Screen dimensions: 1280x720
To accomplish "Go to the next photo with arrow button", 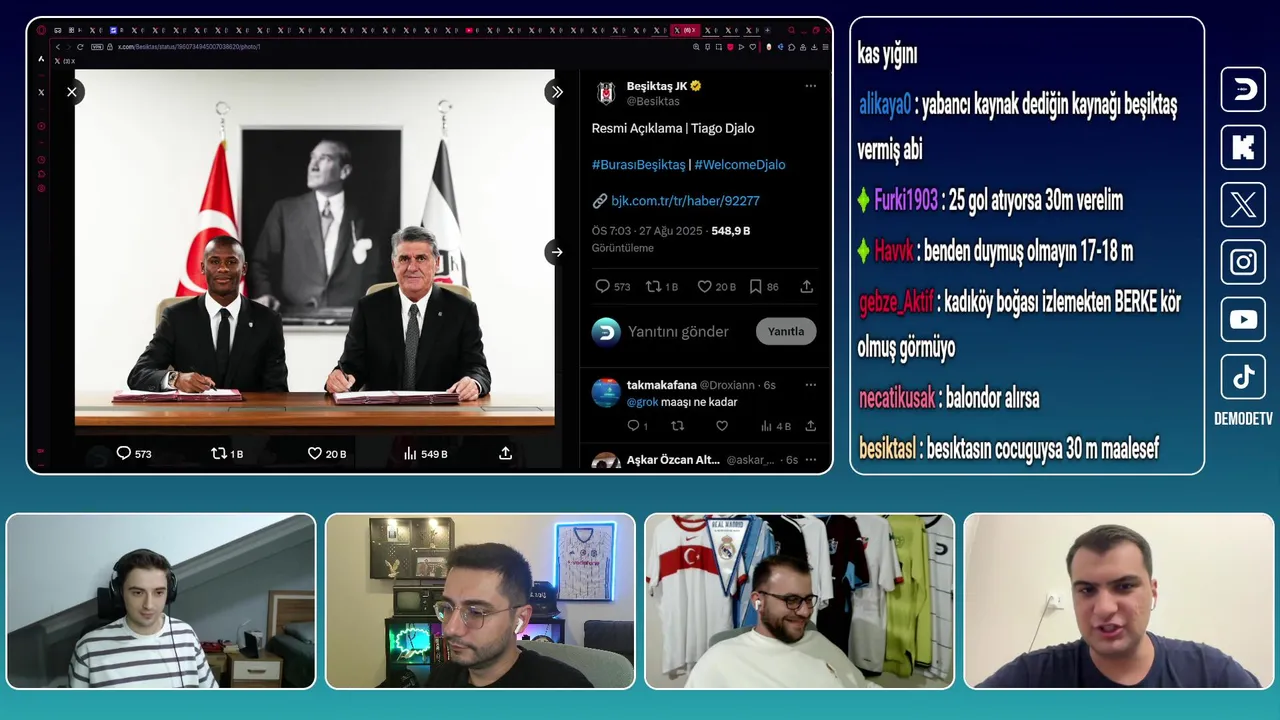I will pyautogui.click(x=556, y=252).
